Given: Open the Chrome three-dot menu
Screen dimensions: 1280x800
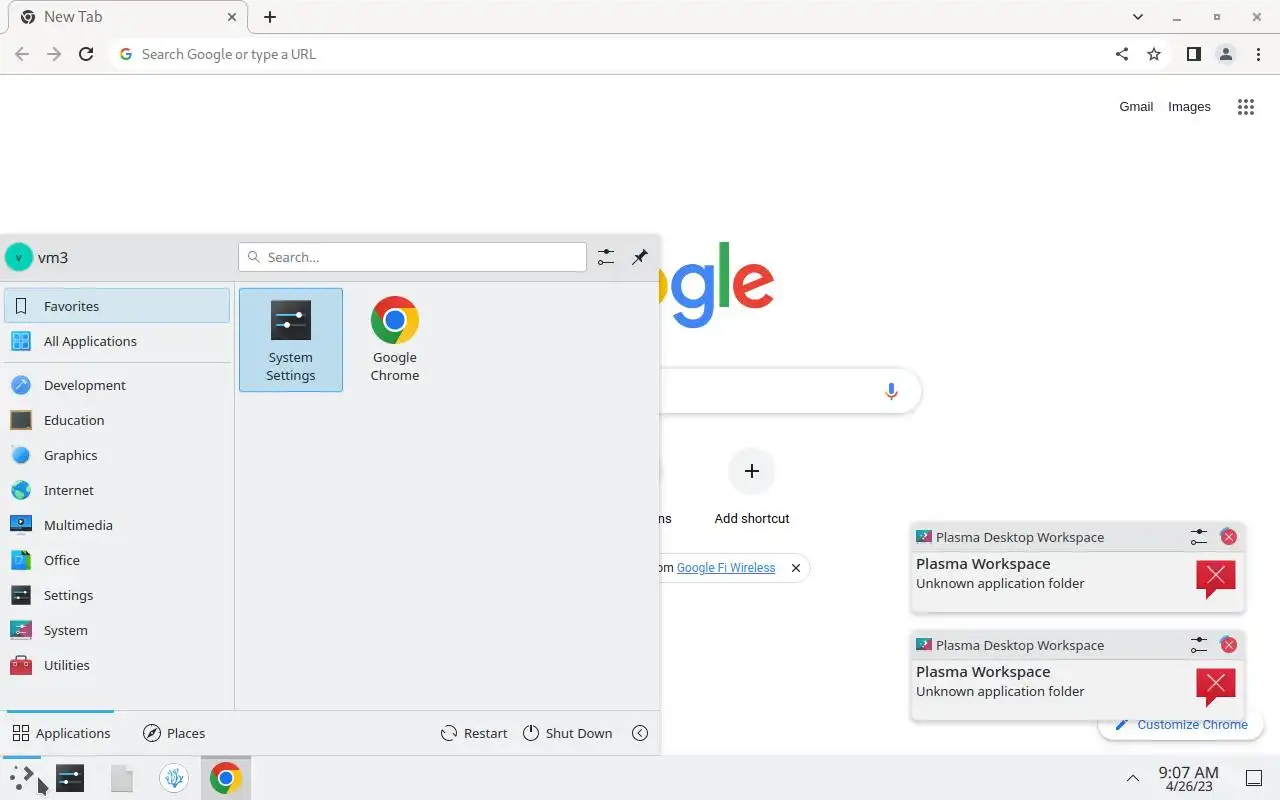Looking at the screenshot, I should click(x=1257, y=54).
